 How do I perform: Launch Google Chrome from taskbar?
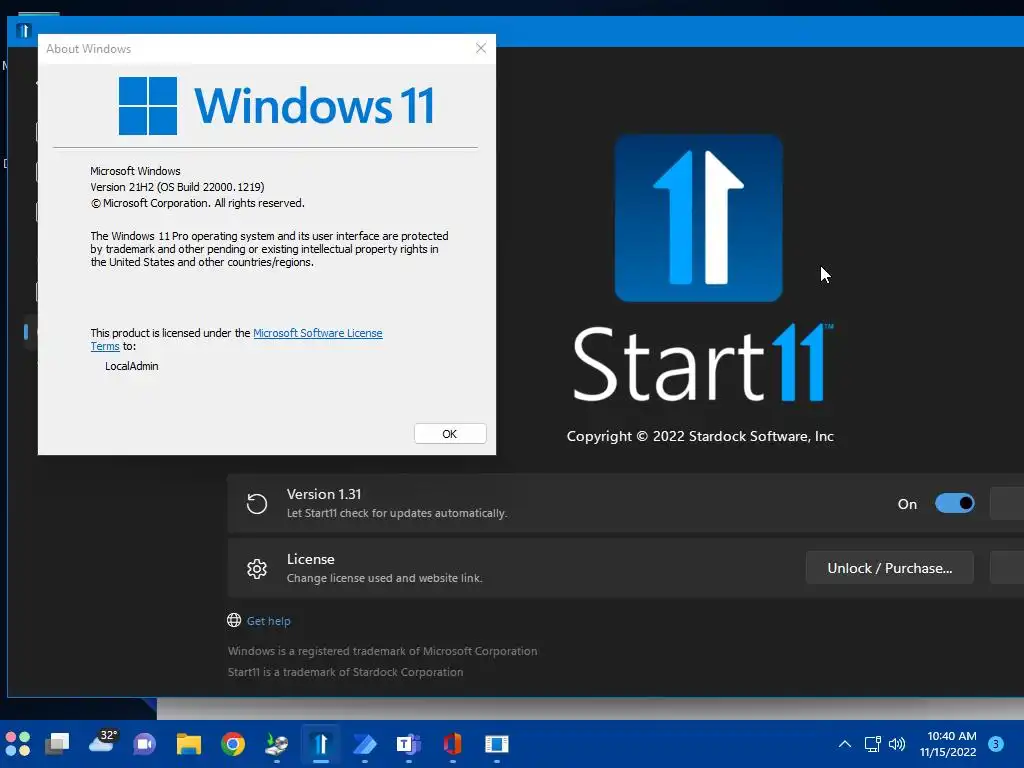click(x=232, y=744)
